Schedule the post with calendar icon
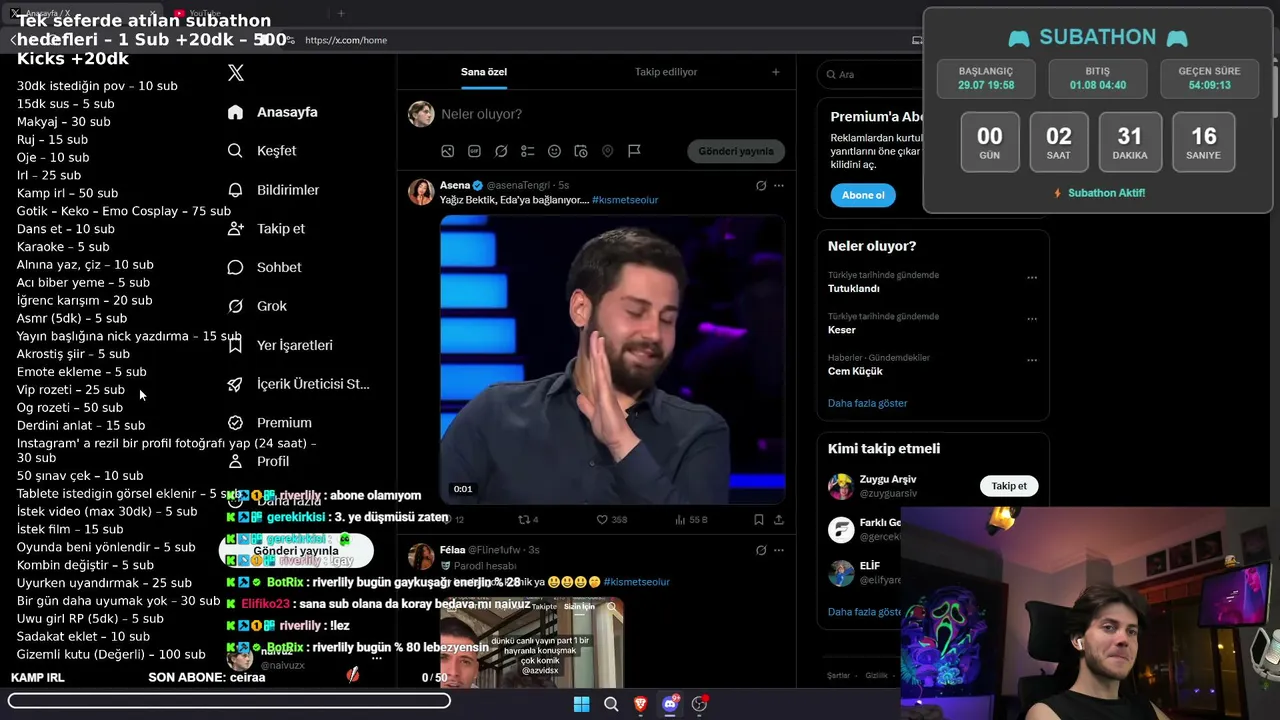Image resolution: width=1280 pixels, height=720 pixels. tap(581, 151)
